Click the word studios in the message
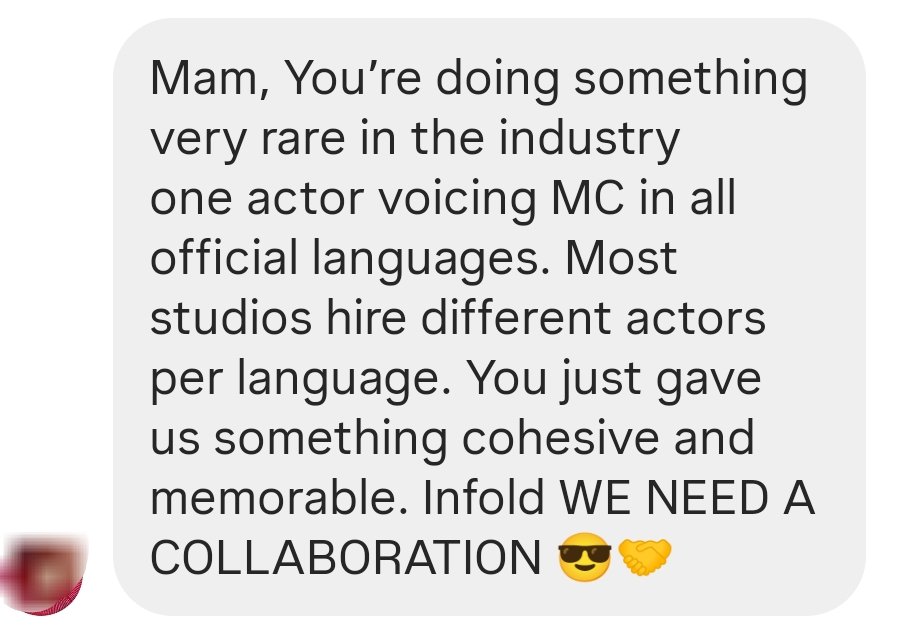This screenshot has height=633, width=907. 231,318
